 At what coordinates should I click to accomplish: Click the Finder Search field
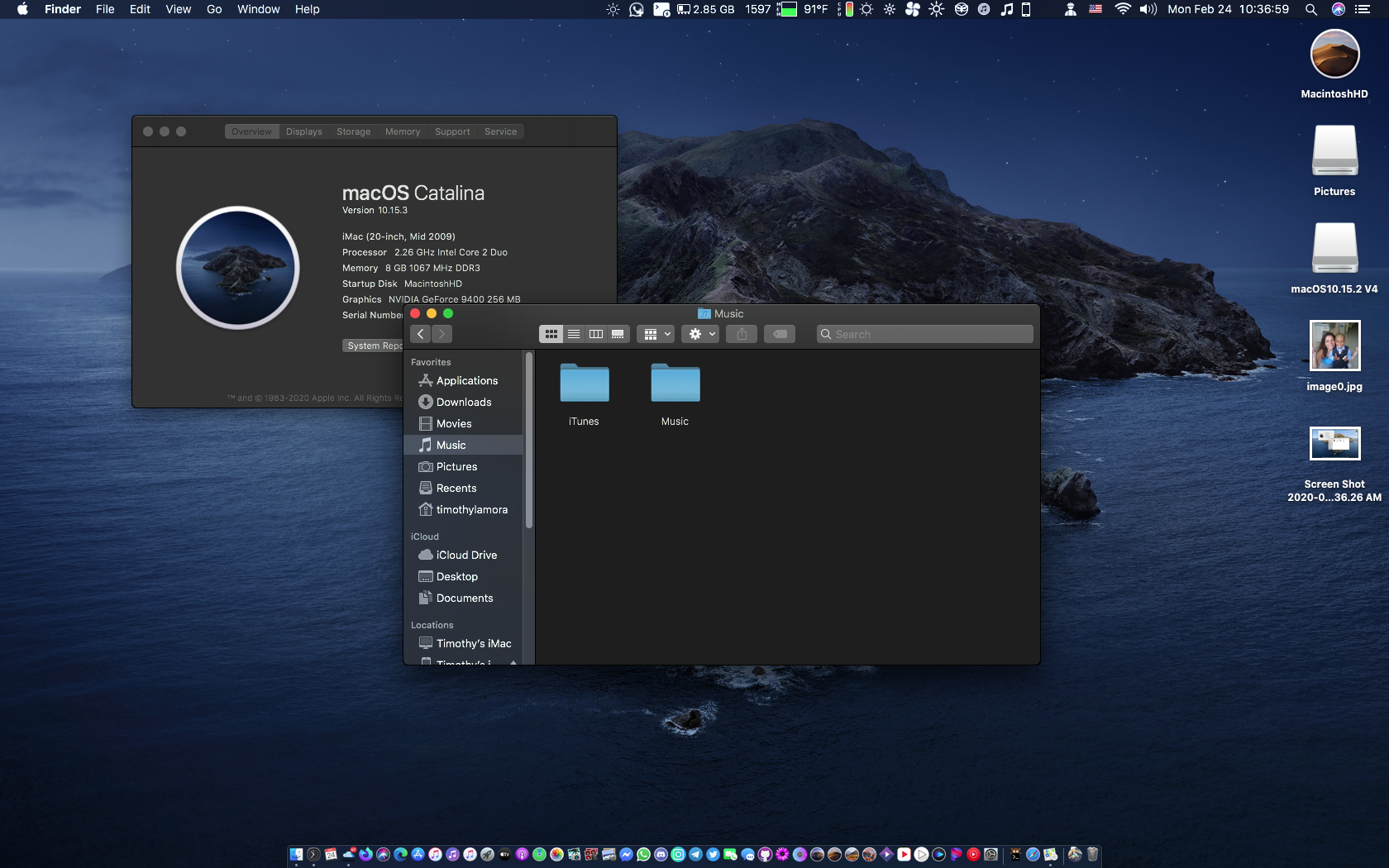tap(925, 334)
